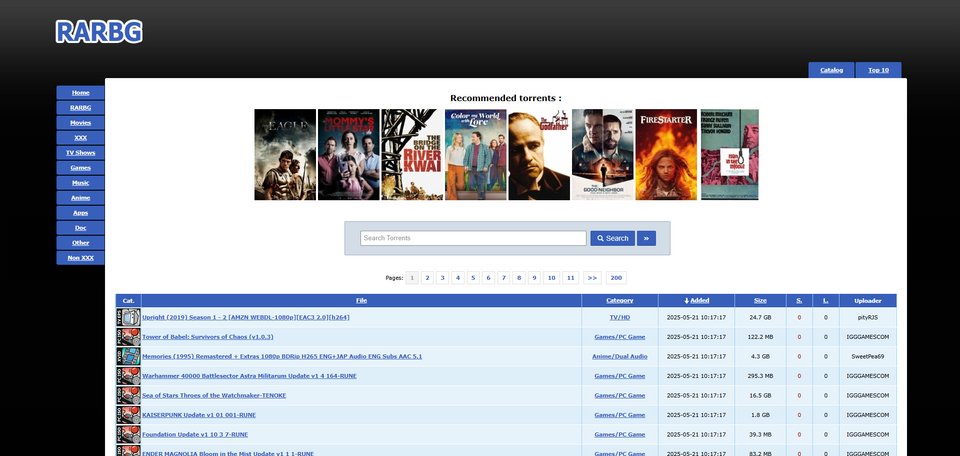Open category icon for Tower of Babel row
This screenshot has height=456, width=960.
[129, 337]
